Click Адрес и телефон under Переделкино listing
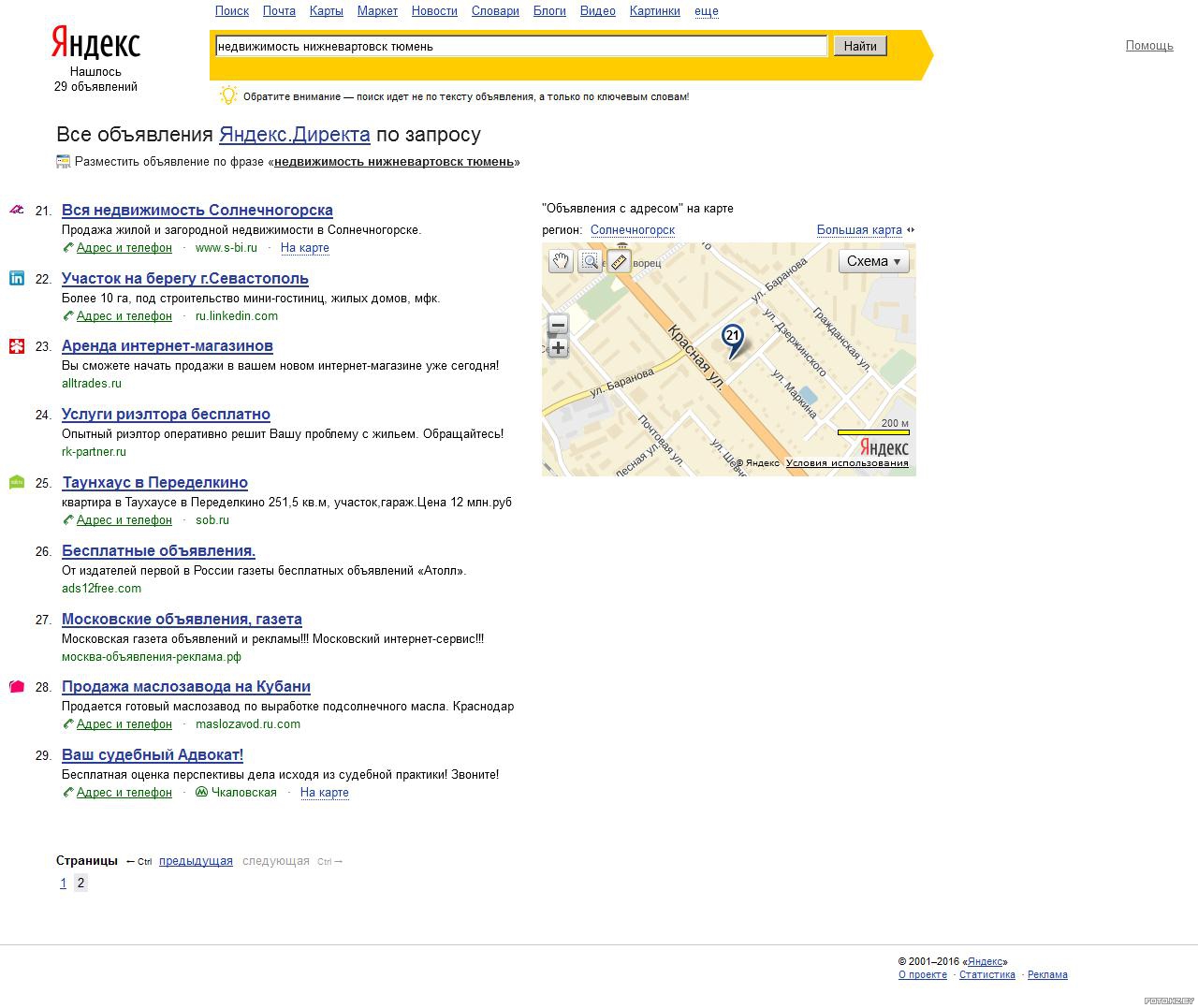Viewport: 1198px width, 1008px height. coord(124,519)
